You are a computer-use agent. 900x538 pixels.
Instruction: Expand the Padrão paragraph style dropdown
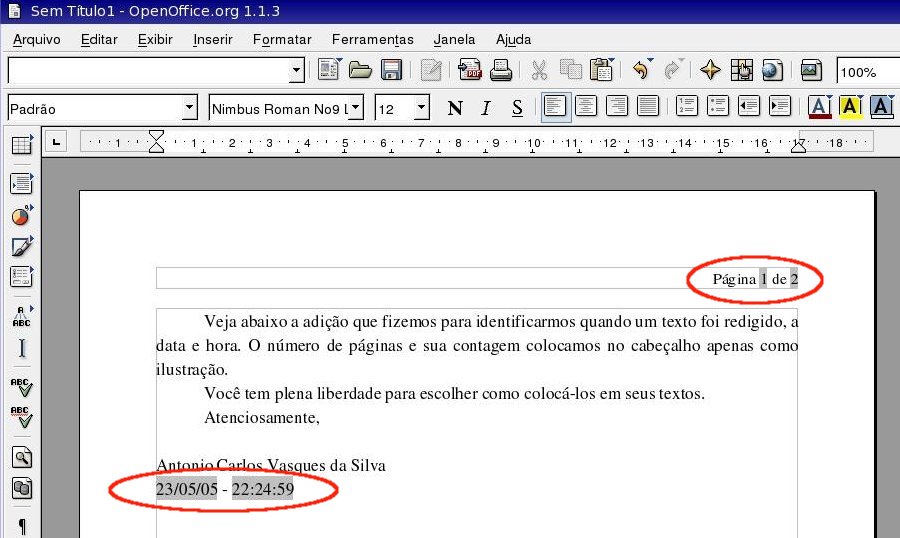[190, 108]
